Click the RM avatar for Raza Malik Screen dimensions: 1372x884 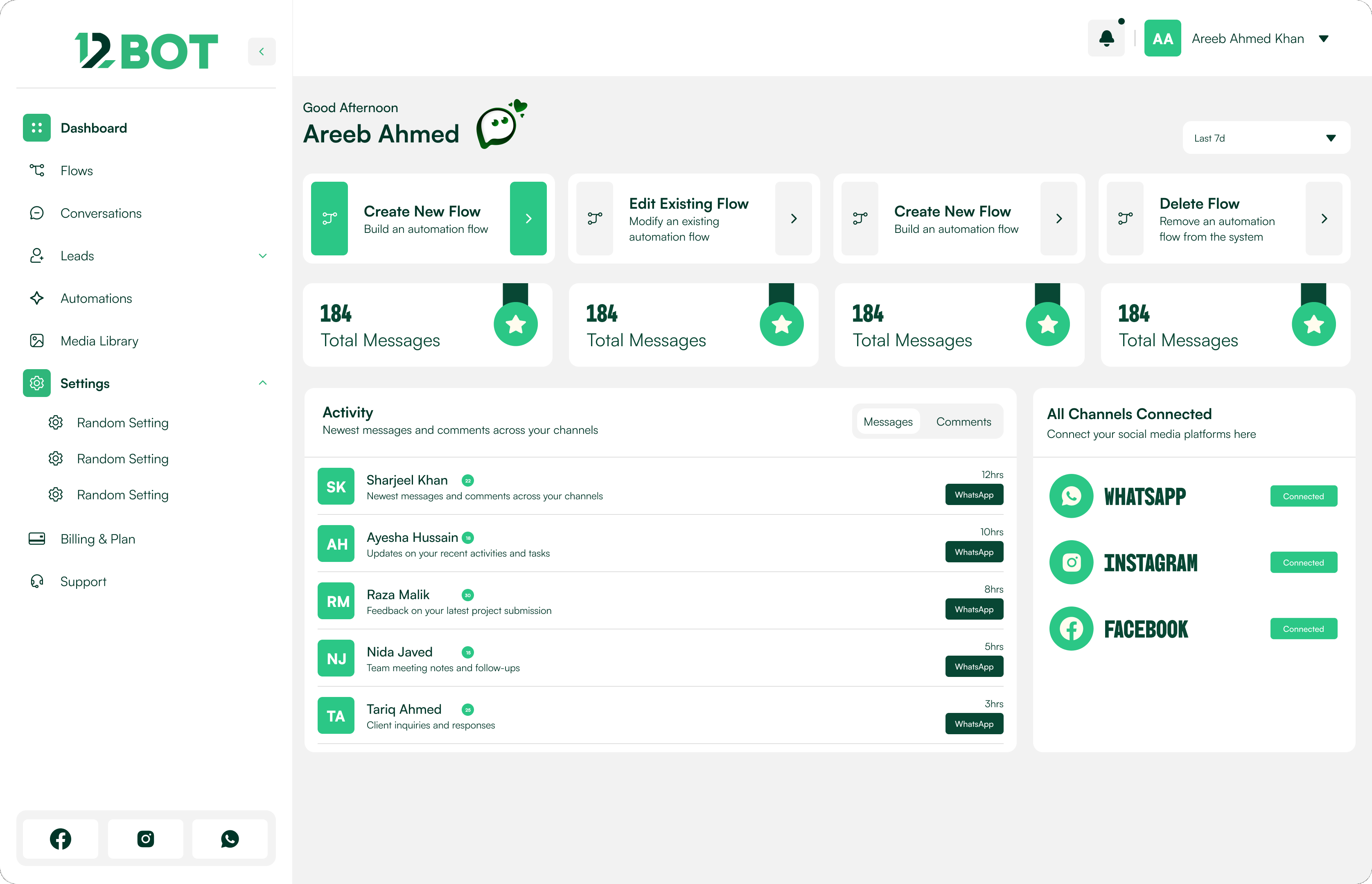(x=336, y=601)
